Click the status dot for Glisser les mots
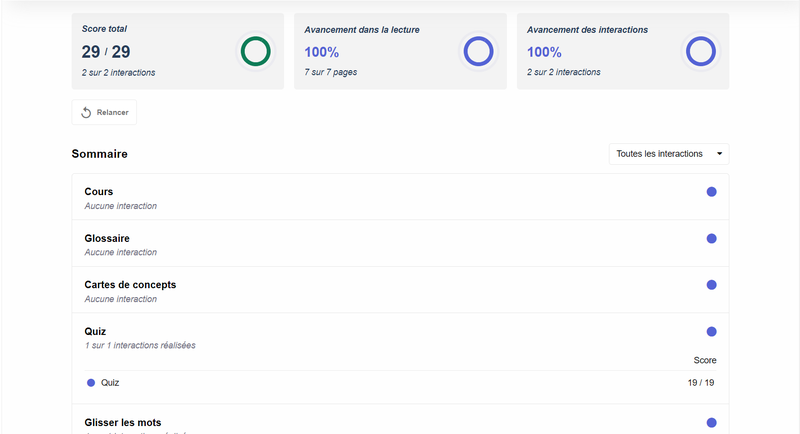The height and width of the screenshot is (434, 800). coord(712,423)
